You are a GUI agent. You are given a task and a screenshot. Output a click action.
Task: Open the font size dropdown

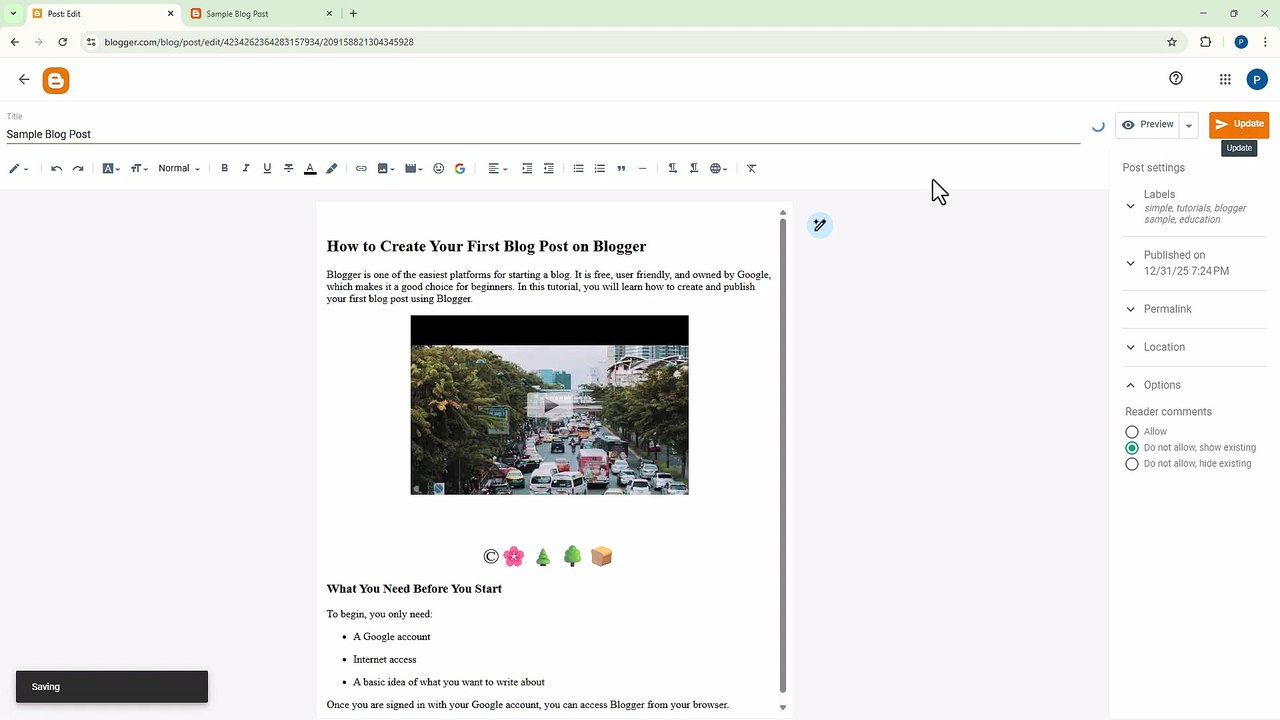pos(139,168)
